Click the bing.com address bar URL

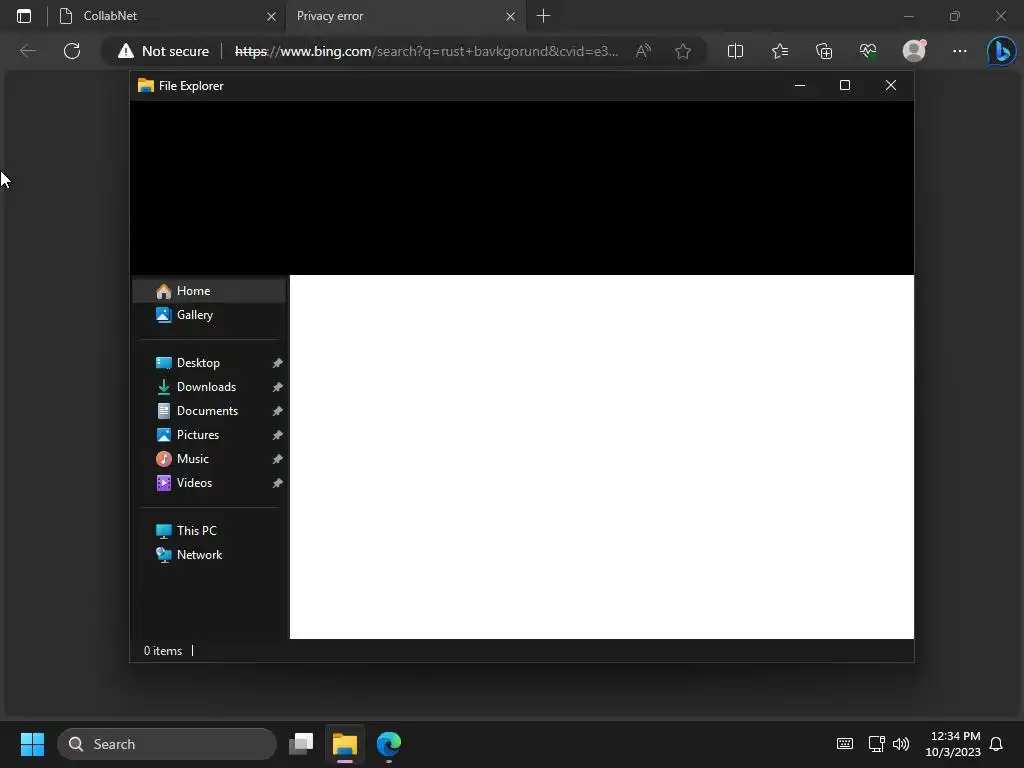426,51
